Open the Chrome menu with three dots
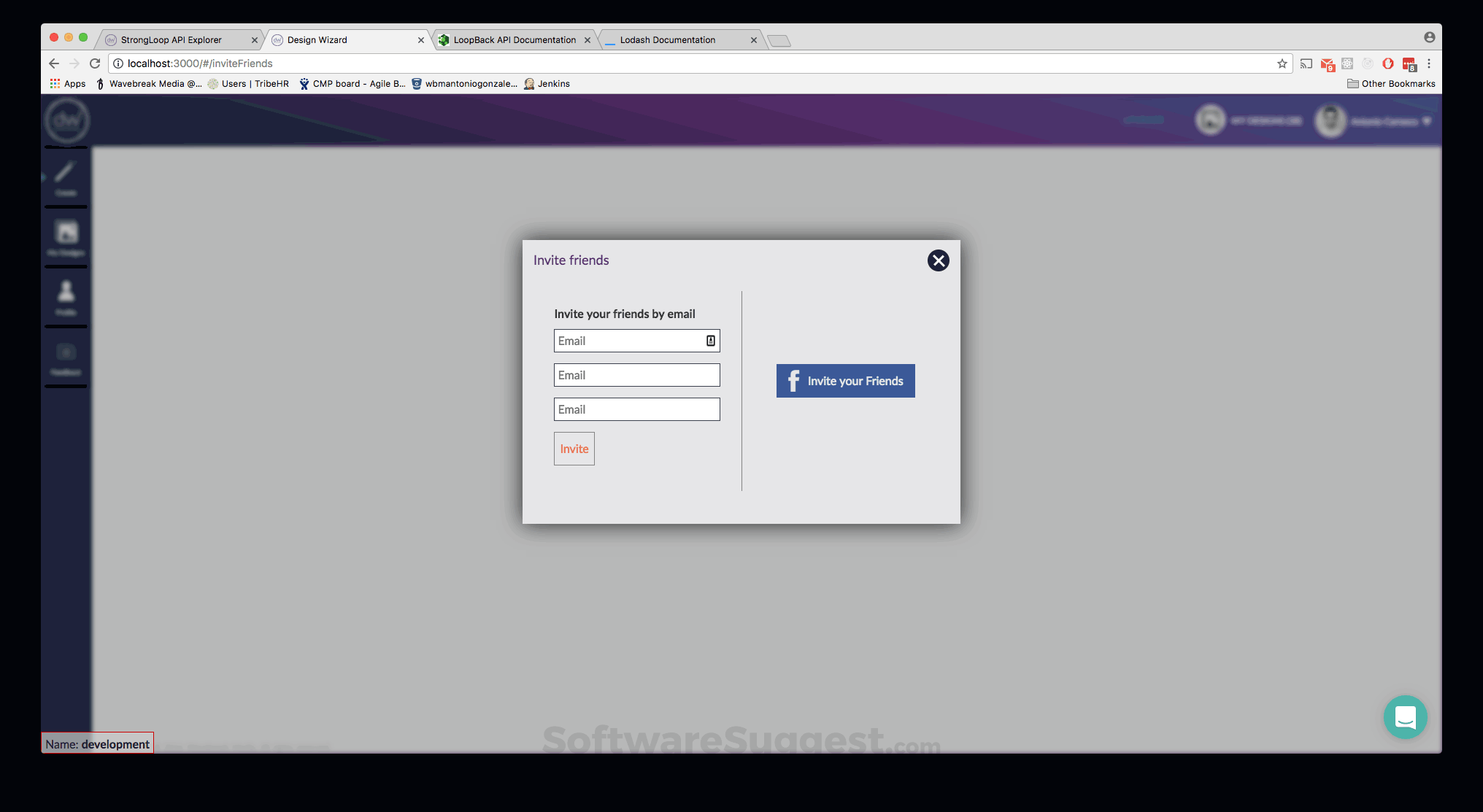This screenshot has width=1483, height=812. coord(1429,63)
